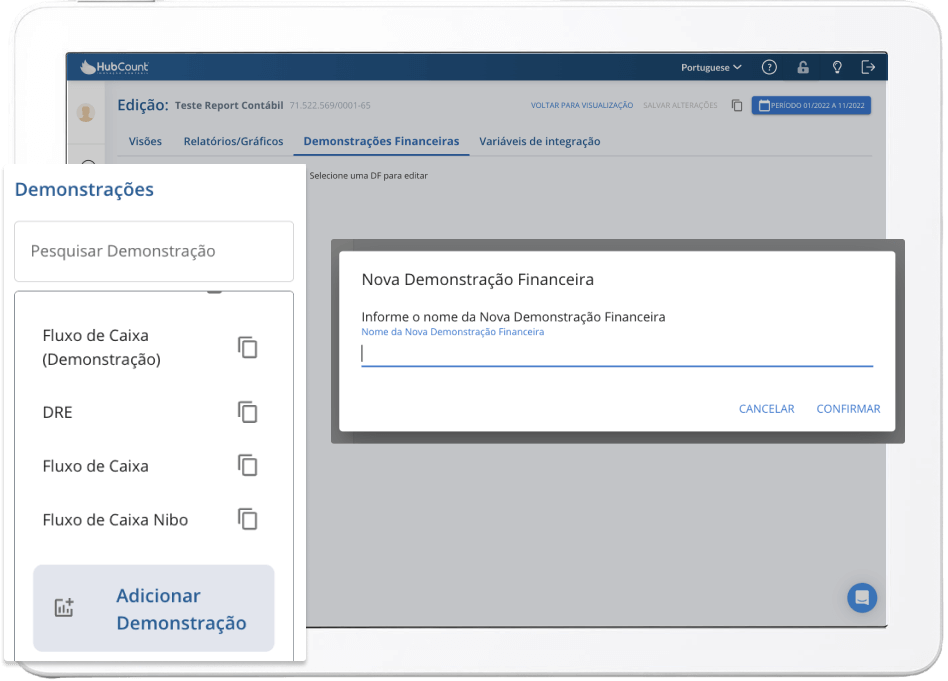Click the copy icon beside Fluxo de Caixa
The width and height of the screenshot is (948, 681).
pos(247,466)
